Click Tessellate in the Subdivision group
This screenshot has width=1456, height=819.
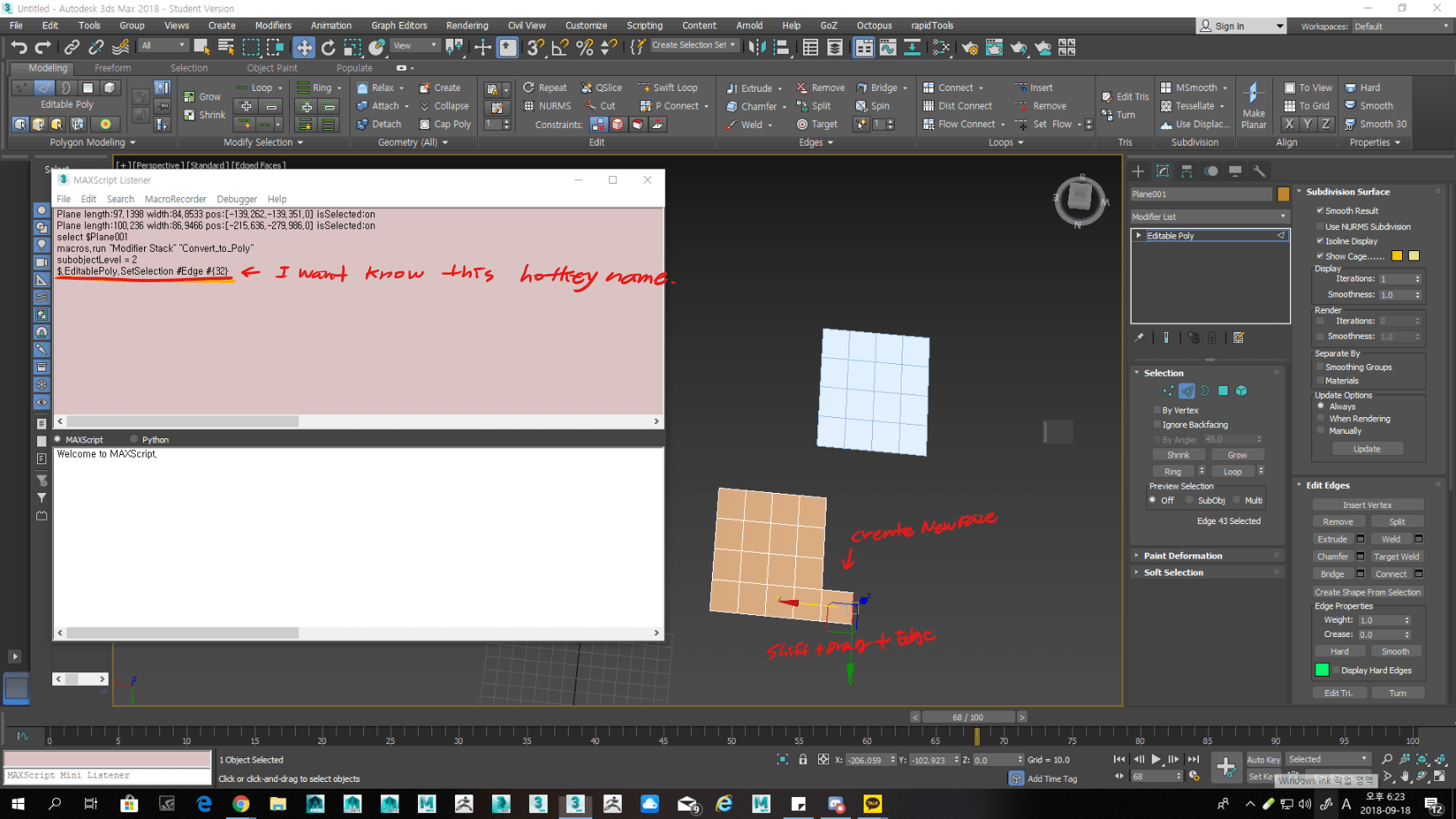(1194, 106)
